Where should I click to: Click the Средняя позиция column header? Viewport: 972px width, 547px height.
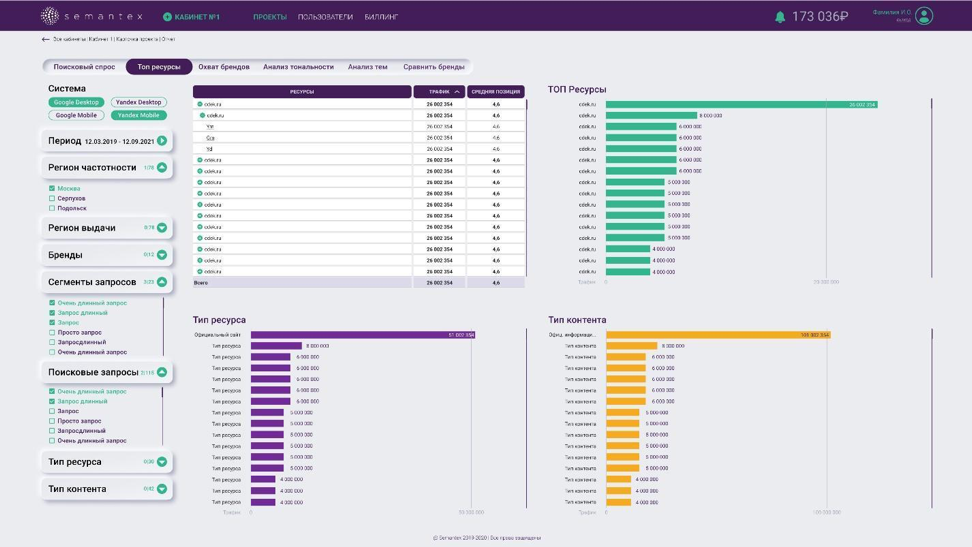pyautogui.click(x=495, y=92)
